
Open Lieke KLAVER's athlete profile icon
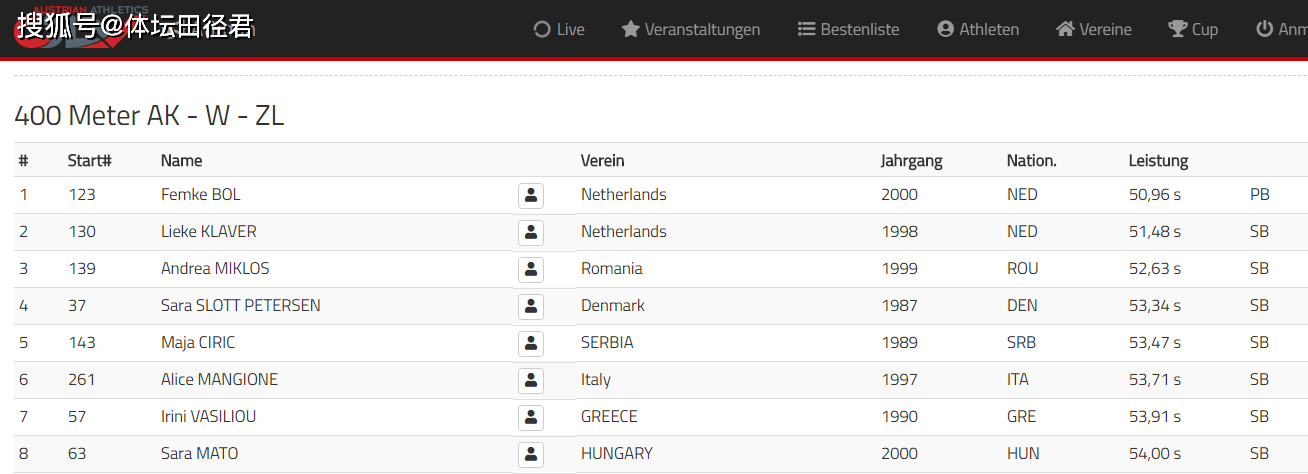(531, 232)
